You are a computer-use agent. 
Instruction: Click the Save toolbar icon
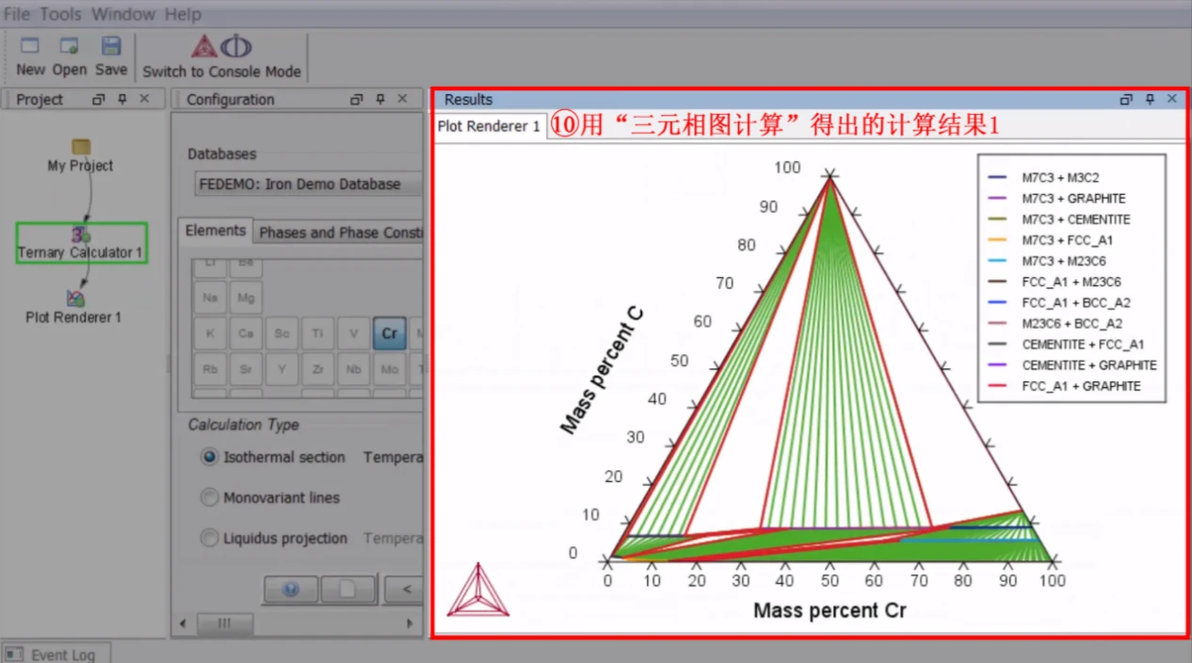pos(111,46)
